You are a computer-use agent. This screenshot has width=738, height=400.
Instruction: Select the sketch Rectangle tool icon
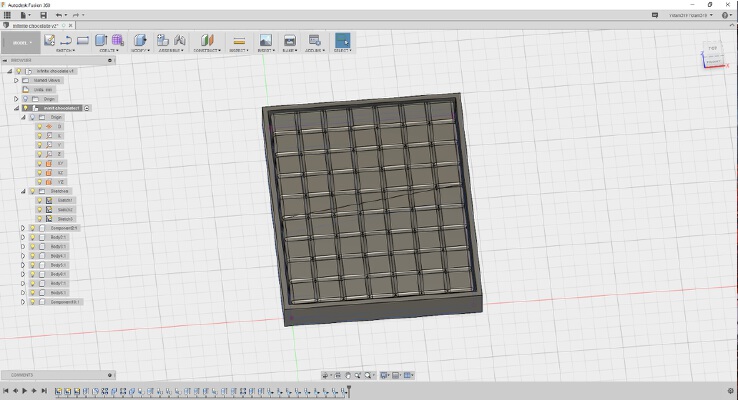click(x=83, y=40)
